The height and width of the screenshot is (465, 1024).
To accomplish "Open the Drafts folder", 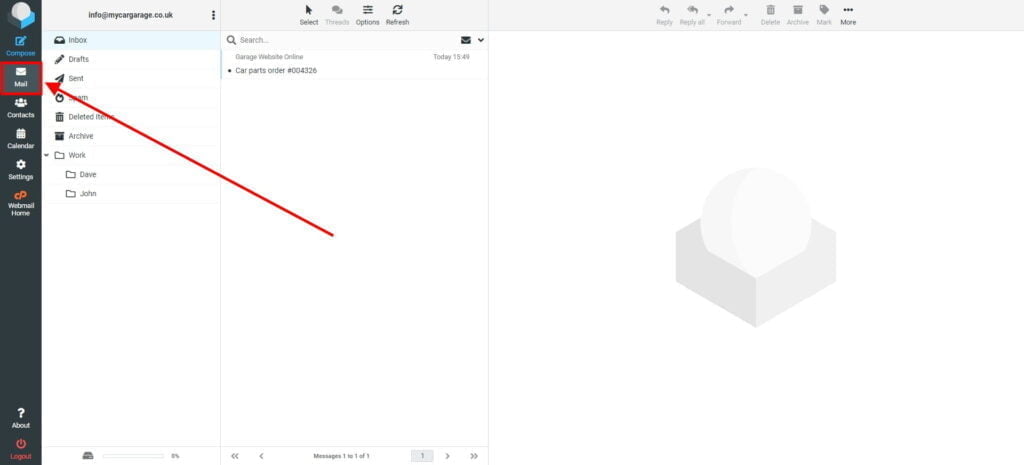I will pyautogui.click(x=131, y=59).
